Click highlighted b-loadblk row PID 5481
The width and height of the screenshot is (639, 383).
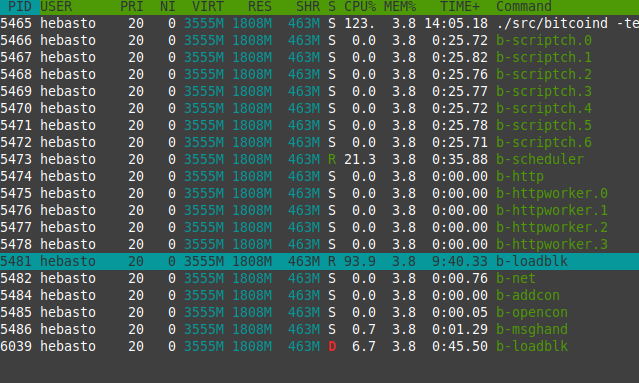[320, 261]
